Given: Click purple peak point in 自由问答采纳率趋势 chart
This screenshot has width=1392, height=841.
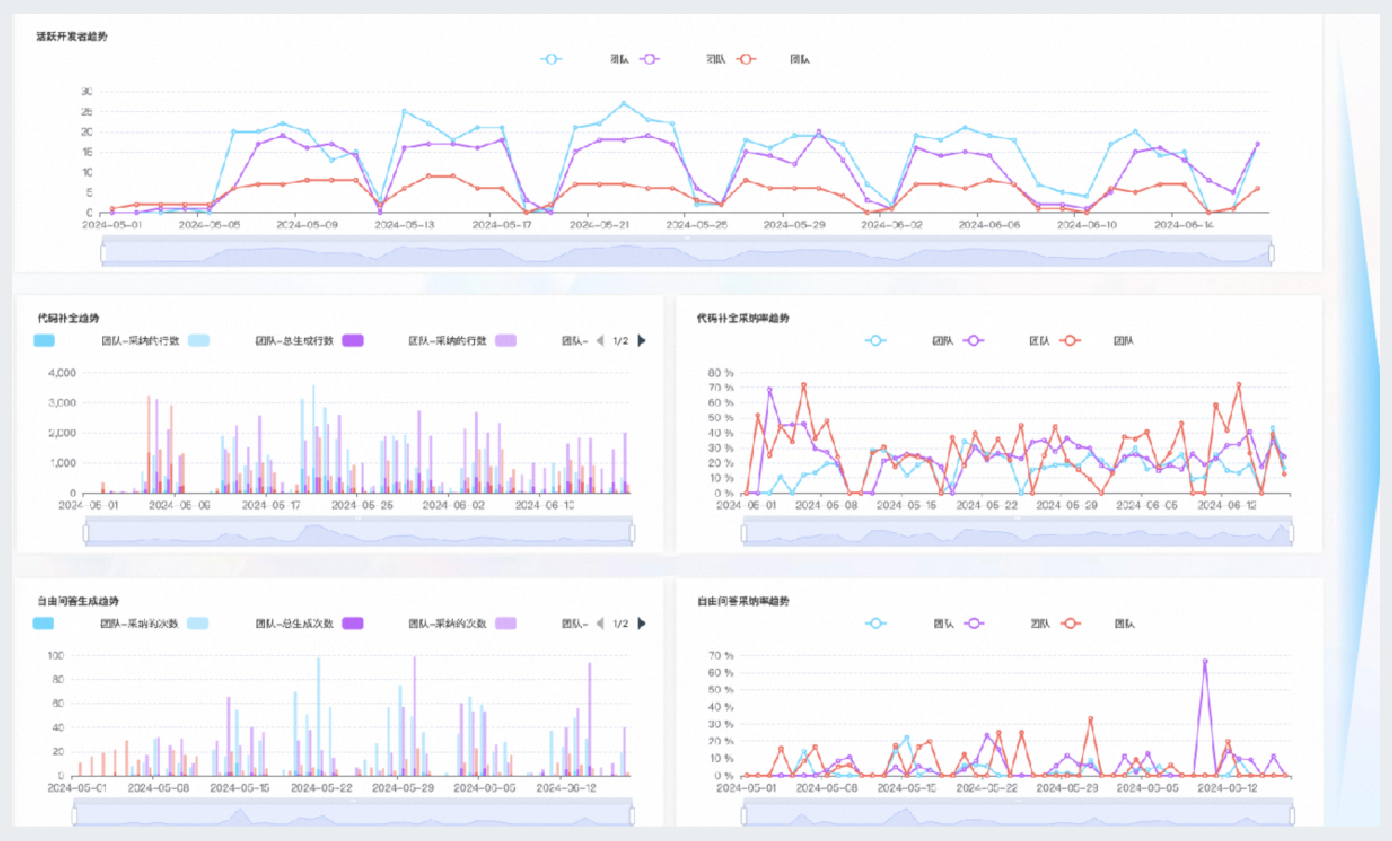Looking at the screenshot, I should coord(1205,661).
